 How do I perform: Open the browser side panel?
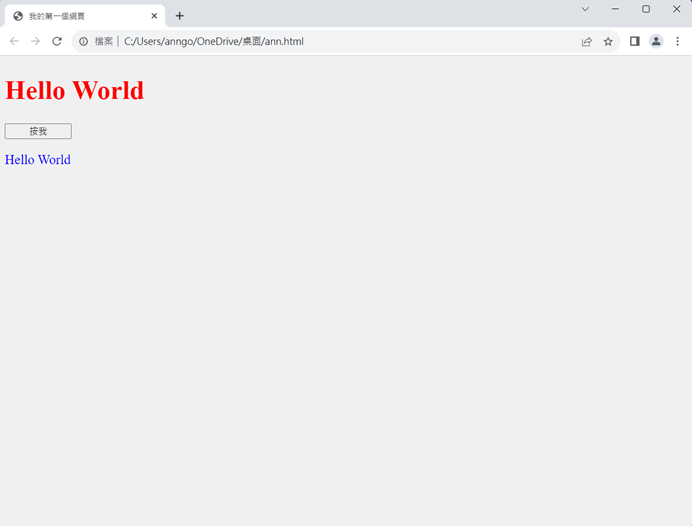[x=635, y=41]
